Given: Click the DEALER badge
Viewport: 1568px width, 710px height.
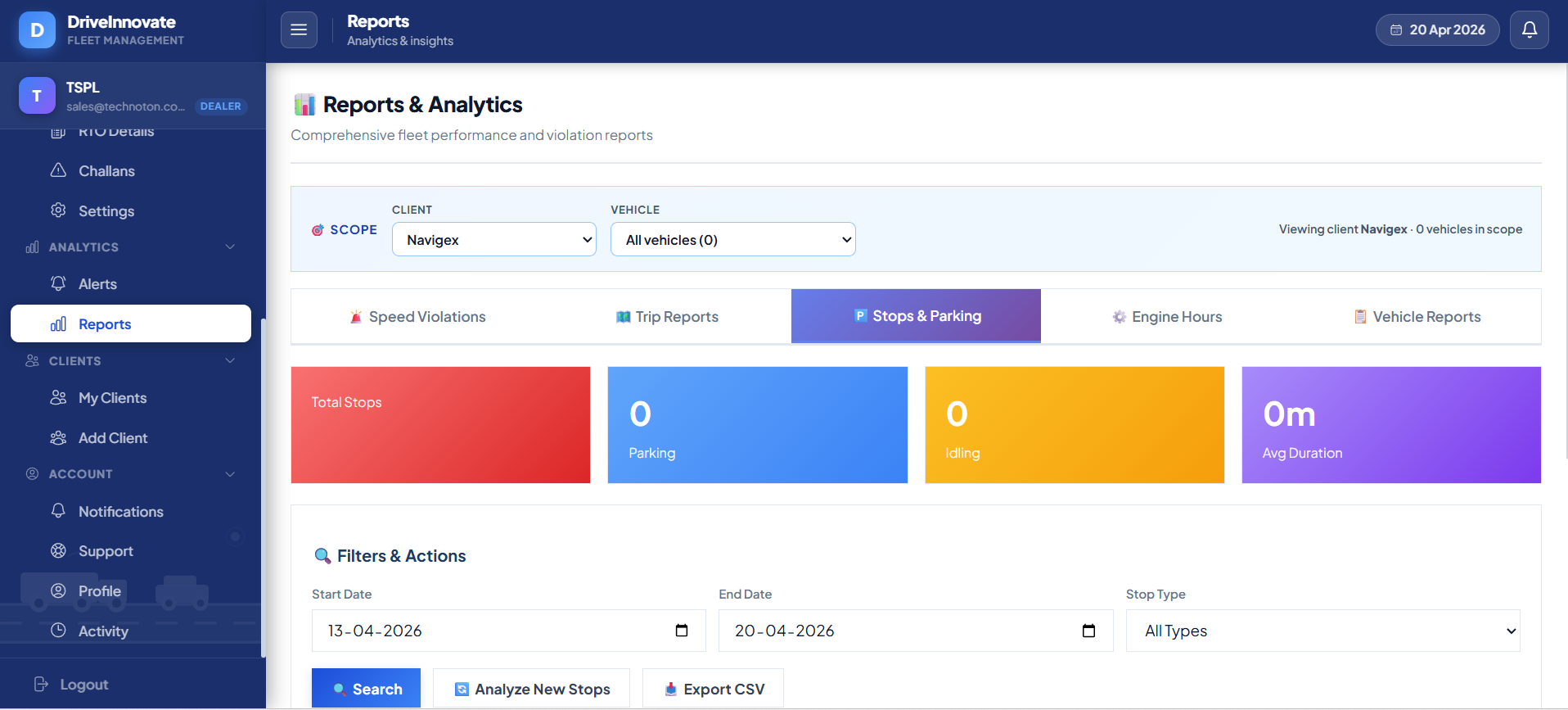Looking at the screenshot, I should [221, 106].
